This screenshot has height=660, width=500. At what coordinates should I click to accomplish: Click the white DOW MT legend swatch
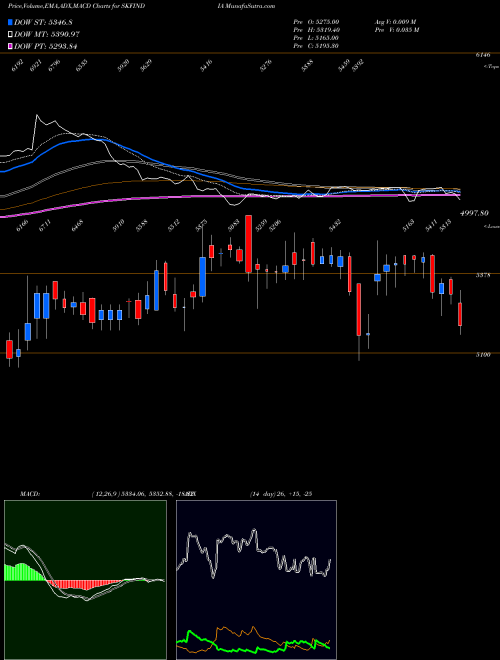[10, 34]
